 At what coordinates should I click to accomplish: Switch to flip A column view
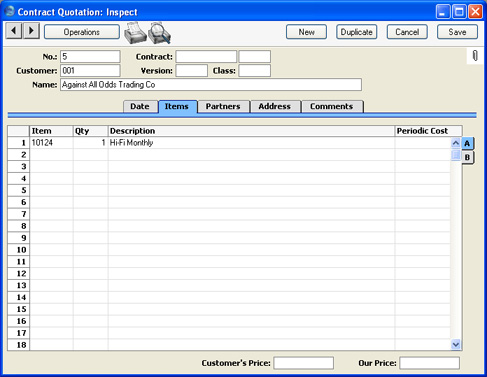tap(467, 144)
